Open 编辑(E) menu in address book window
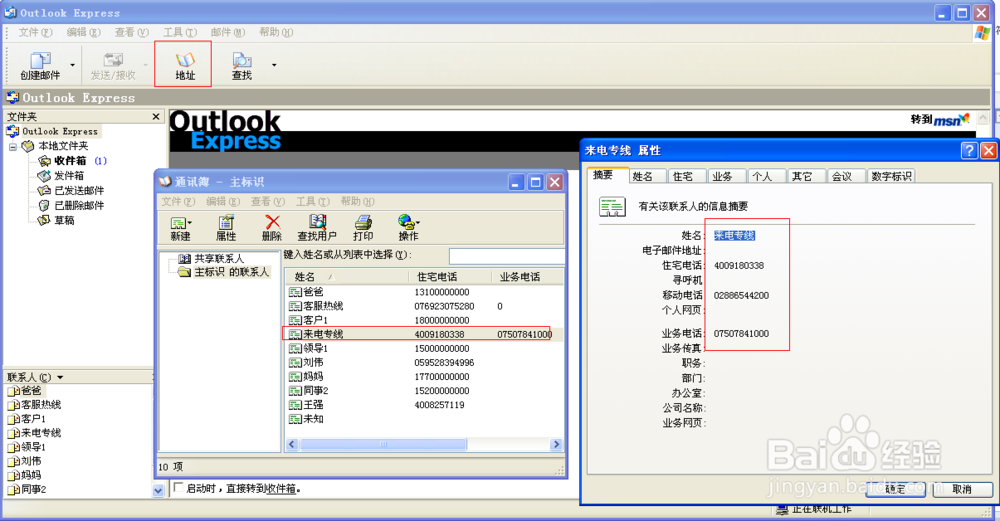This screenshot has height=521, width=1000. 224,202
